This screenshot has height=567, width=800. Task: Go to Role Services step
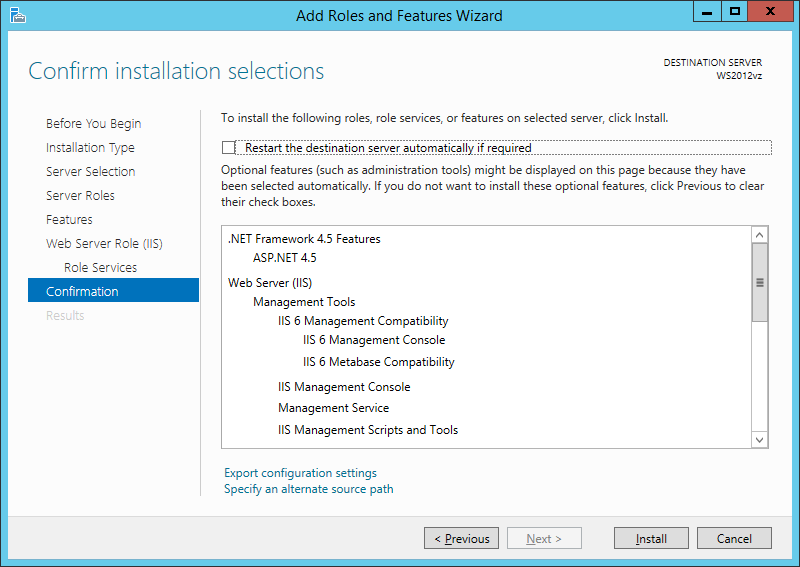click(x=100, y=268)
